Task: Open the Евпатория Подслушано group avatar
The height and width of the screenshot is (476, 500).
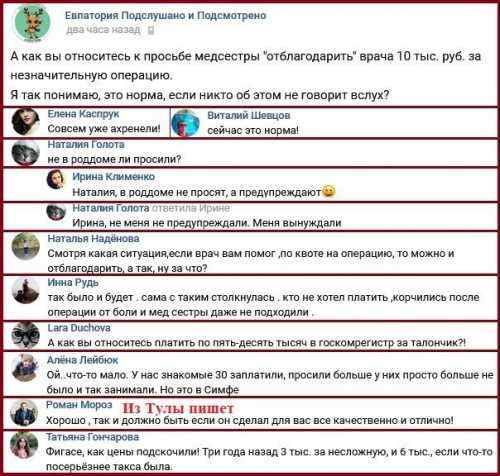Action: click(32, 23)
